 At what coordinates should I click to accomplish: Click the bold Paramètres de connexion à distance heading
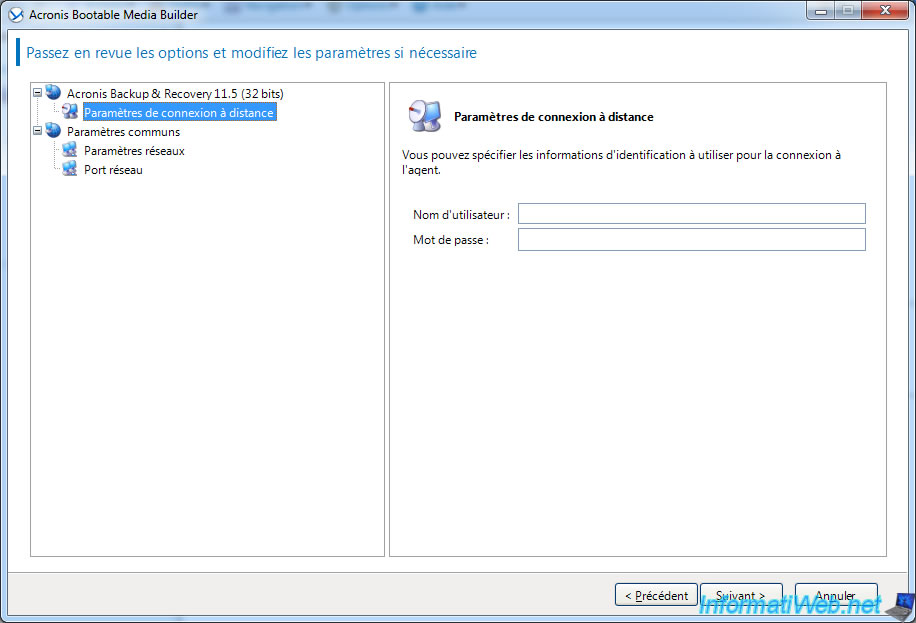tap(554, 117)
